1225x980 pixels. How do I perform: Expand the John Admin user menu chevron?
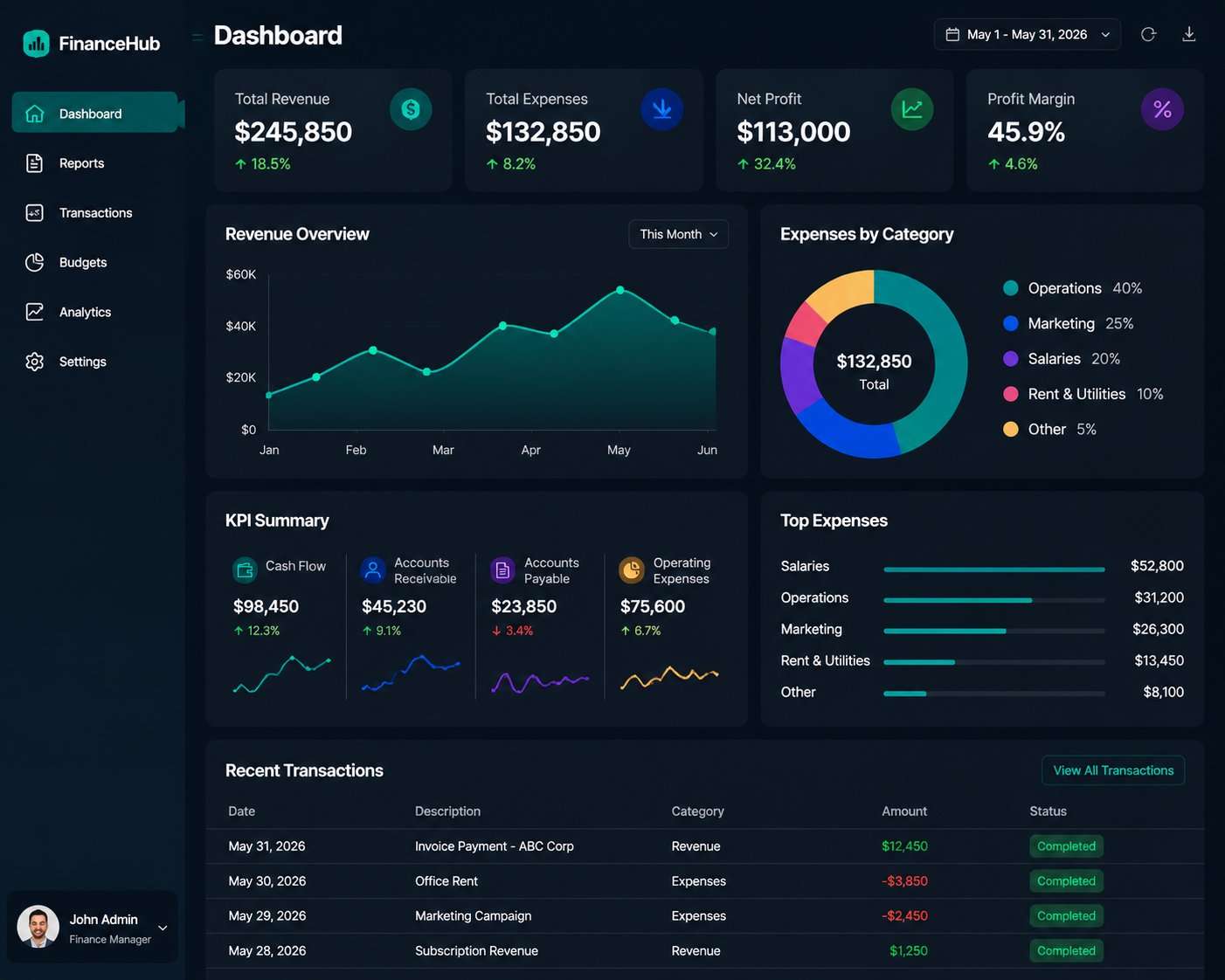click(x=163, y=928)
